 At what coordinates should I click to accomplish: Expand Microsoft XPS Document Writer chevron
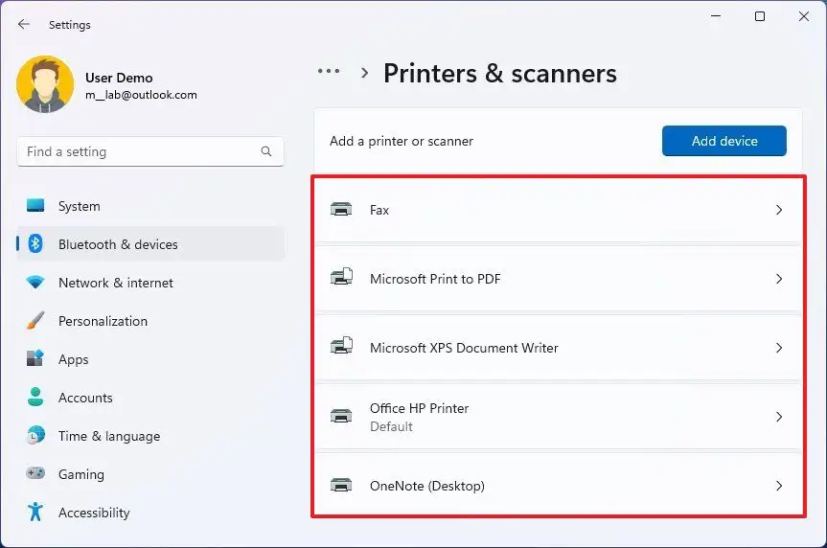[779, 348]
